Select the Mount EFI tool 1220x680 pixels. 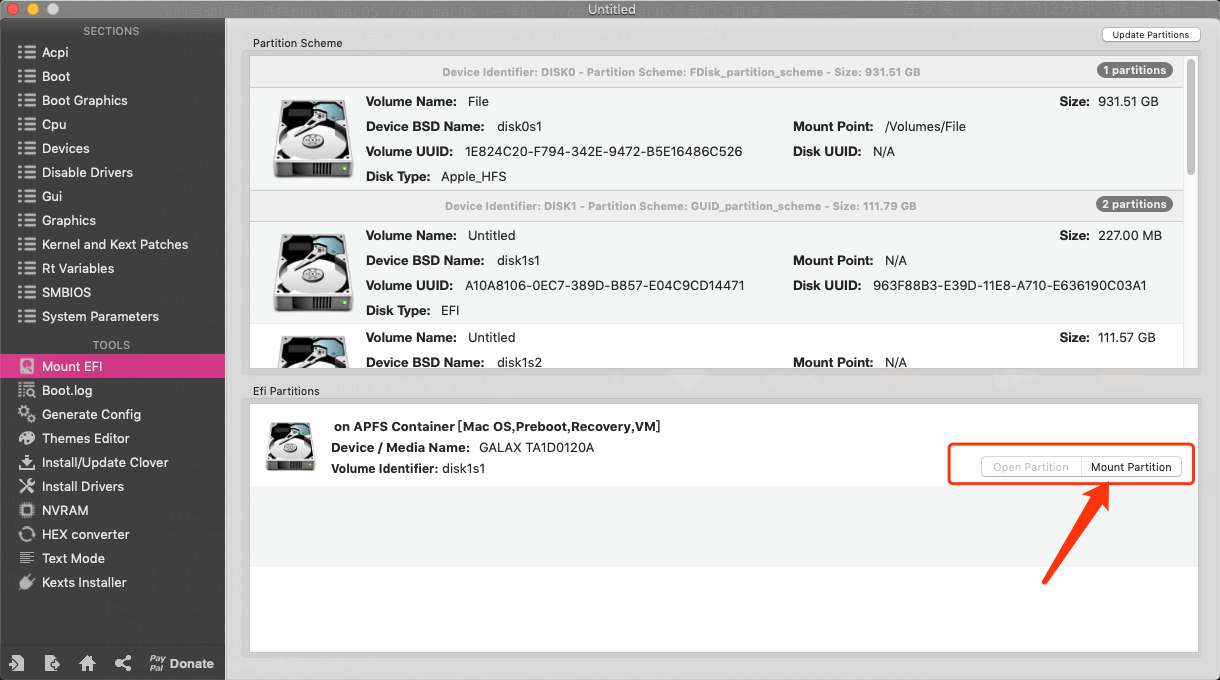coord(112,366)
